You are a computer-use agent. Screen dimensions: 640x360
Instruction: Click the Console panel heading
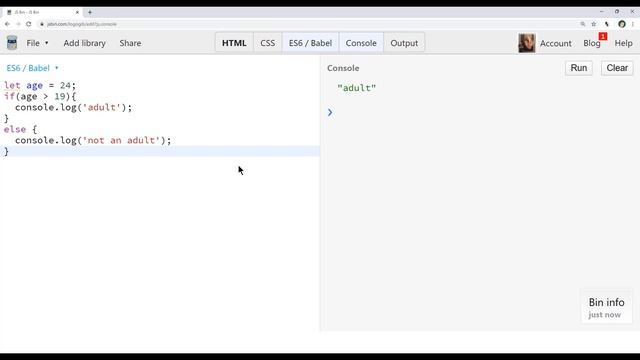click(x=343, y=68)
